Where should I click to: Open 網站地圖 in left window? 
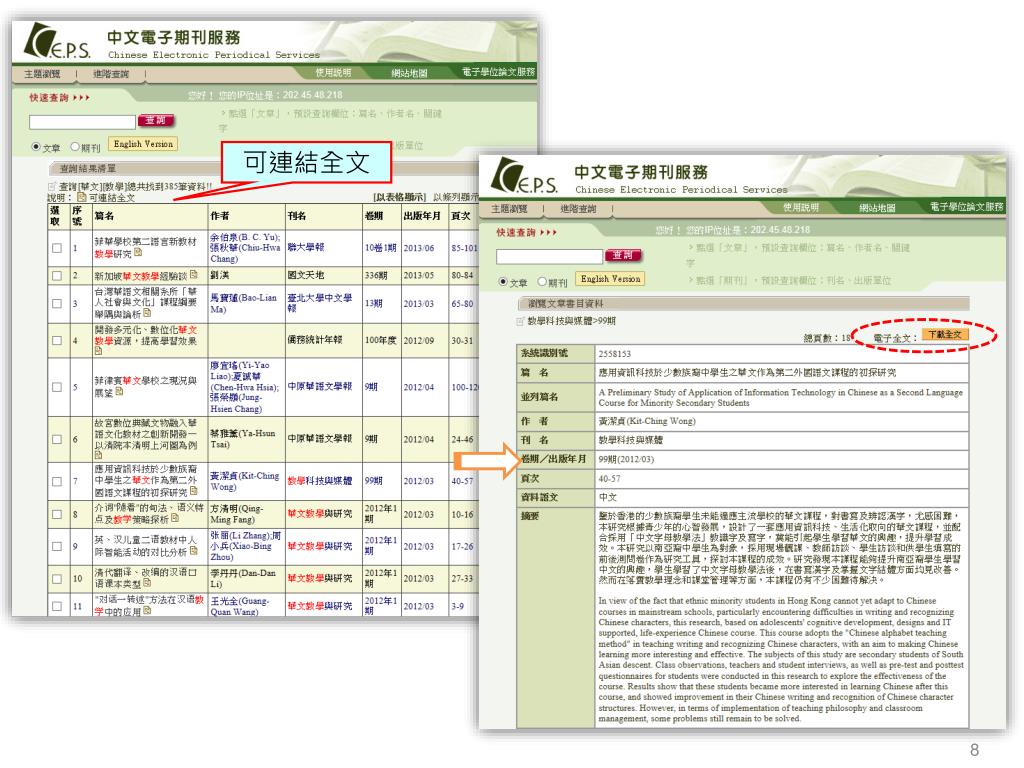(409, 72)
